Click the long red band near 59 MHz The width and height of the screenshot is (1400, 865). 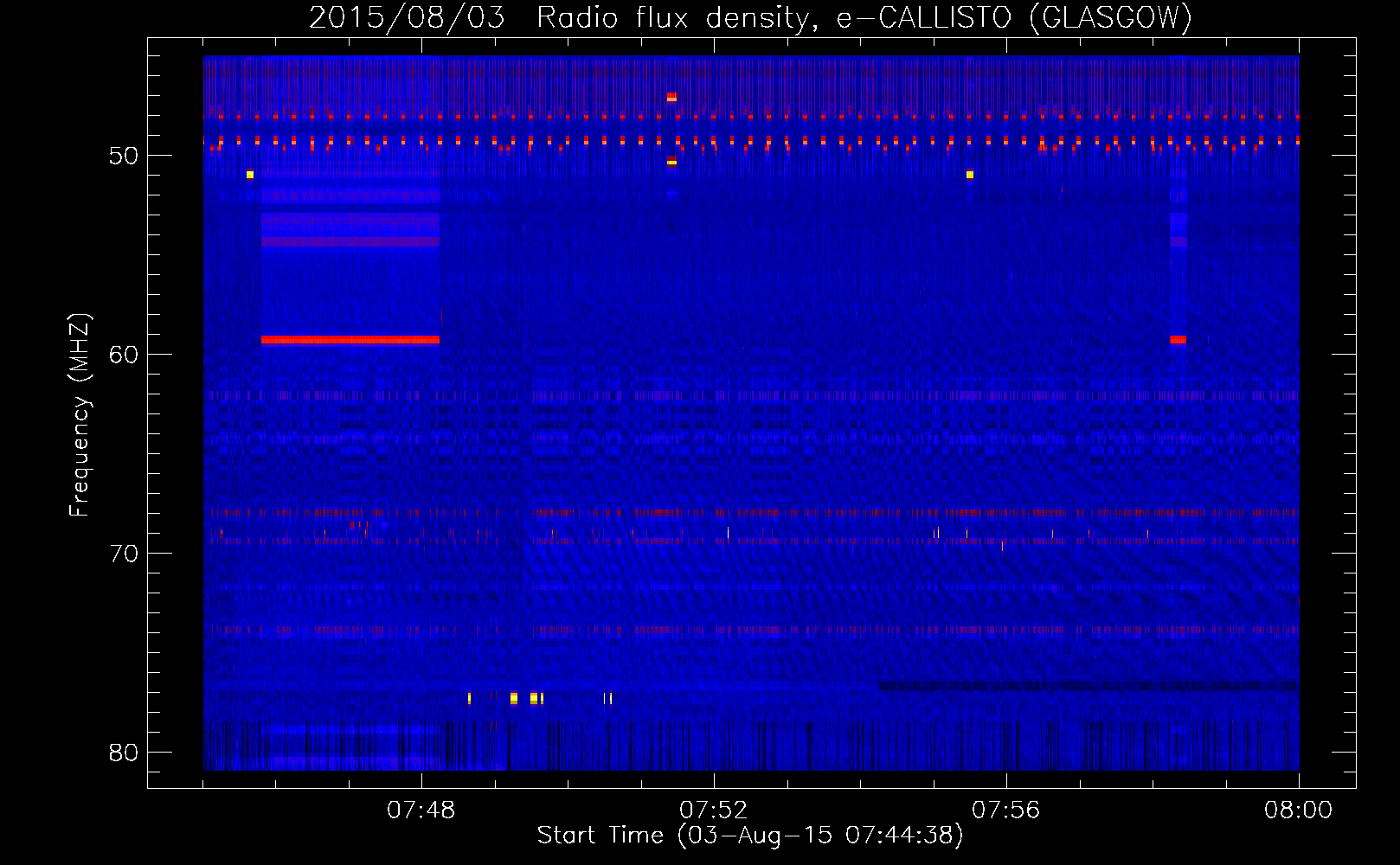click(x=350, y=340)
